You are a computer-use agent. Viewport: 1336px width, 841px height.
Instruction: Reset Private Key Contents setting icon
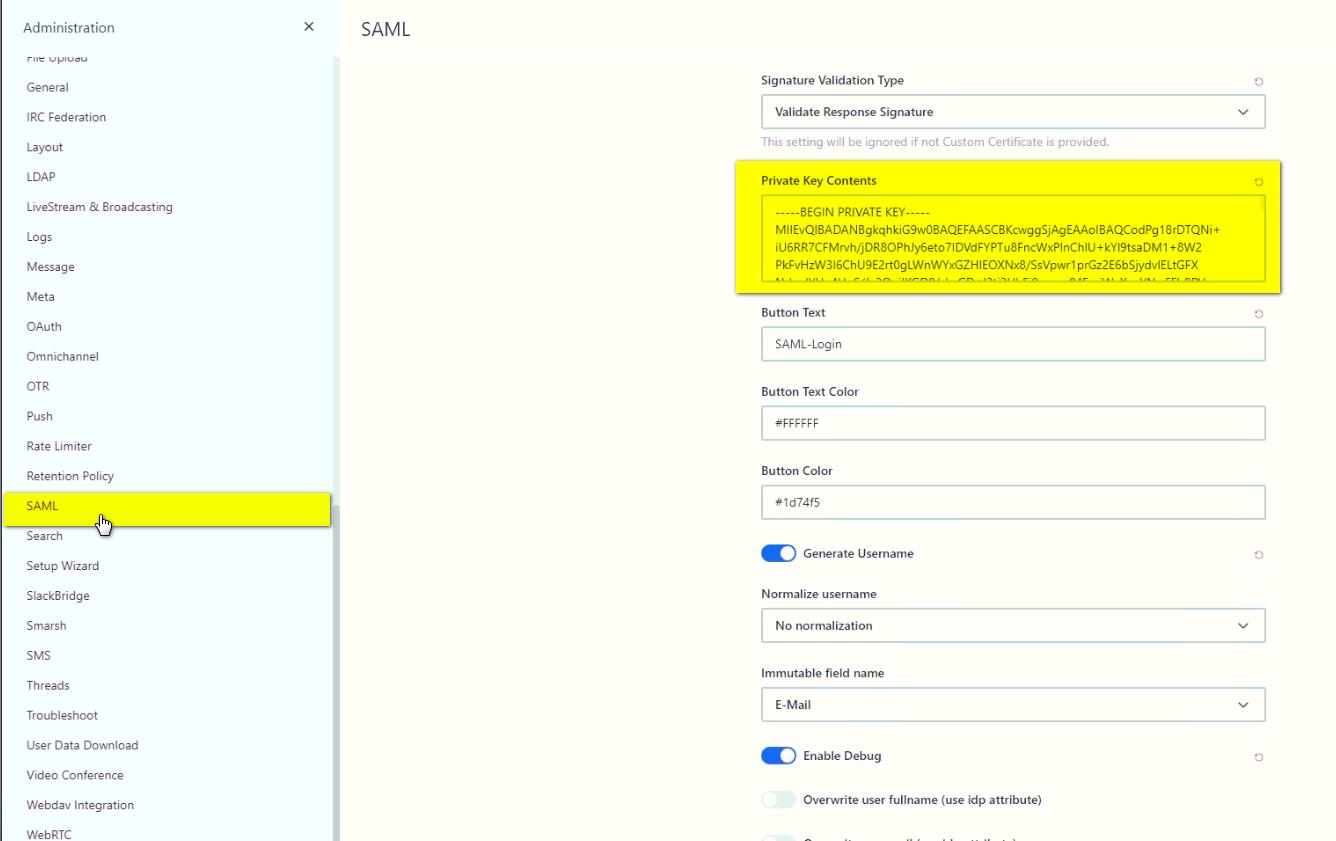(1258, 182)
